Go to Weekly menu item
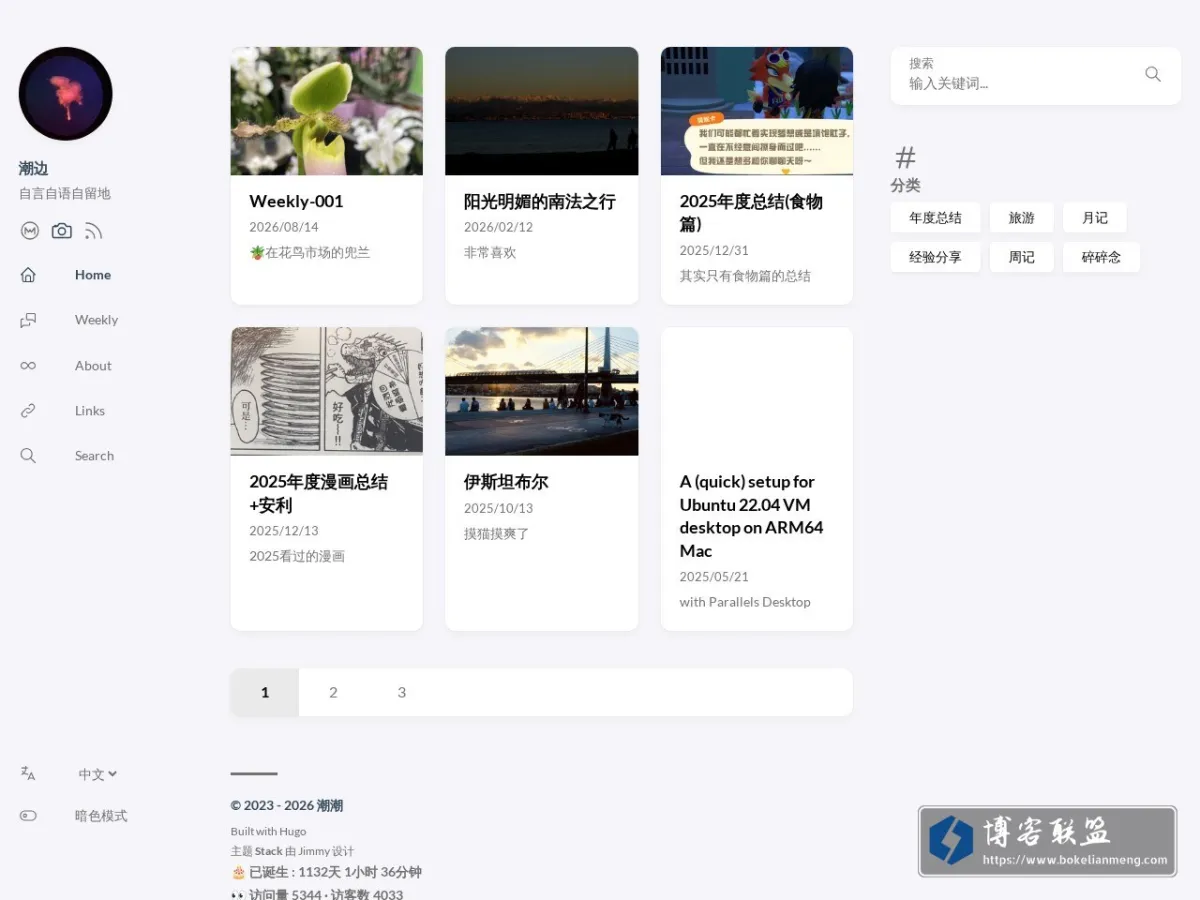This screenshot has width=1200, height=900. coord(96,320)
